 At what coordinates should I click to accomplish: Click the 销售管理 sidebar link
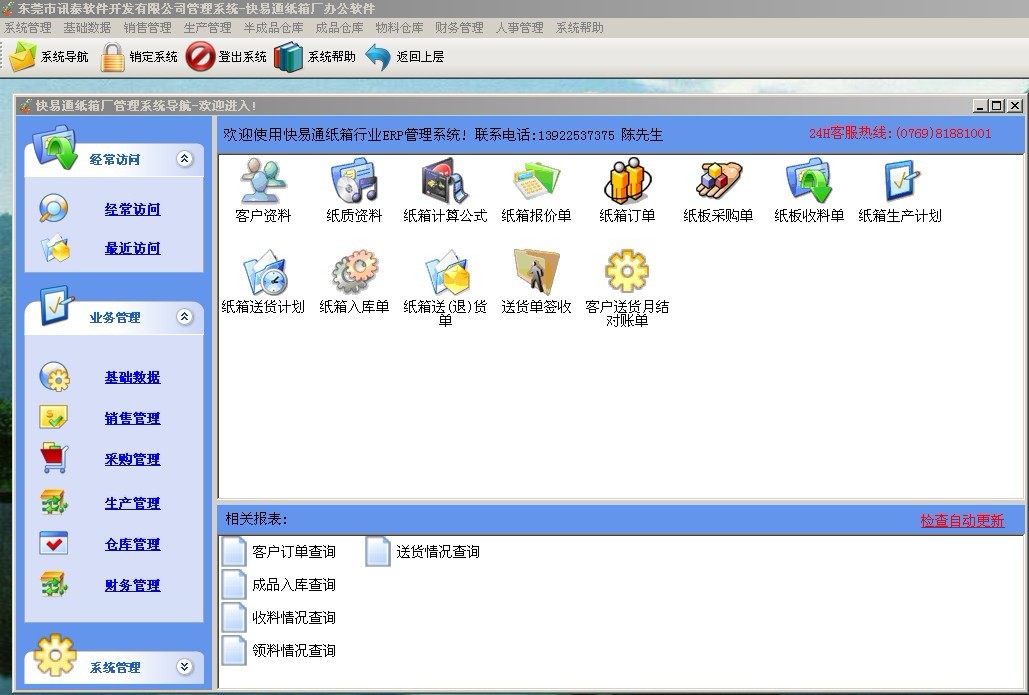click(x=133, y=418)
